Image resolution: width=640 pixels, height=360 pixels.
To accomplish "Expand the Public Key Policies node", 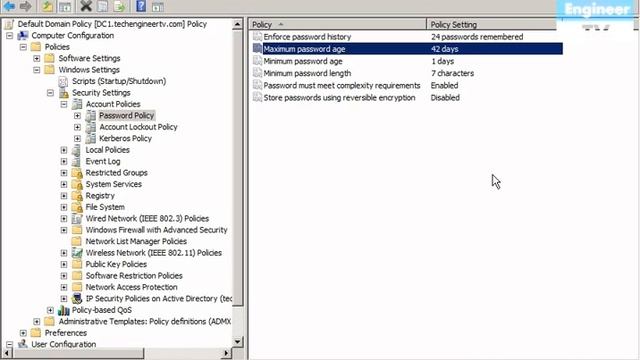I will [x=64, y=264].
